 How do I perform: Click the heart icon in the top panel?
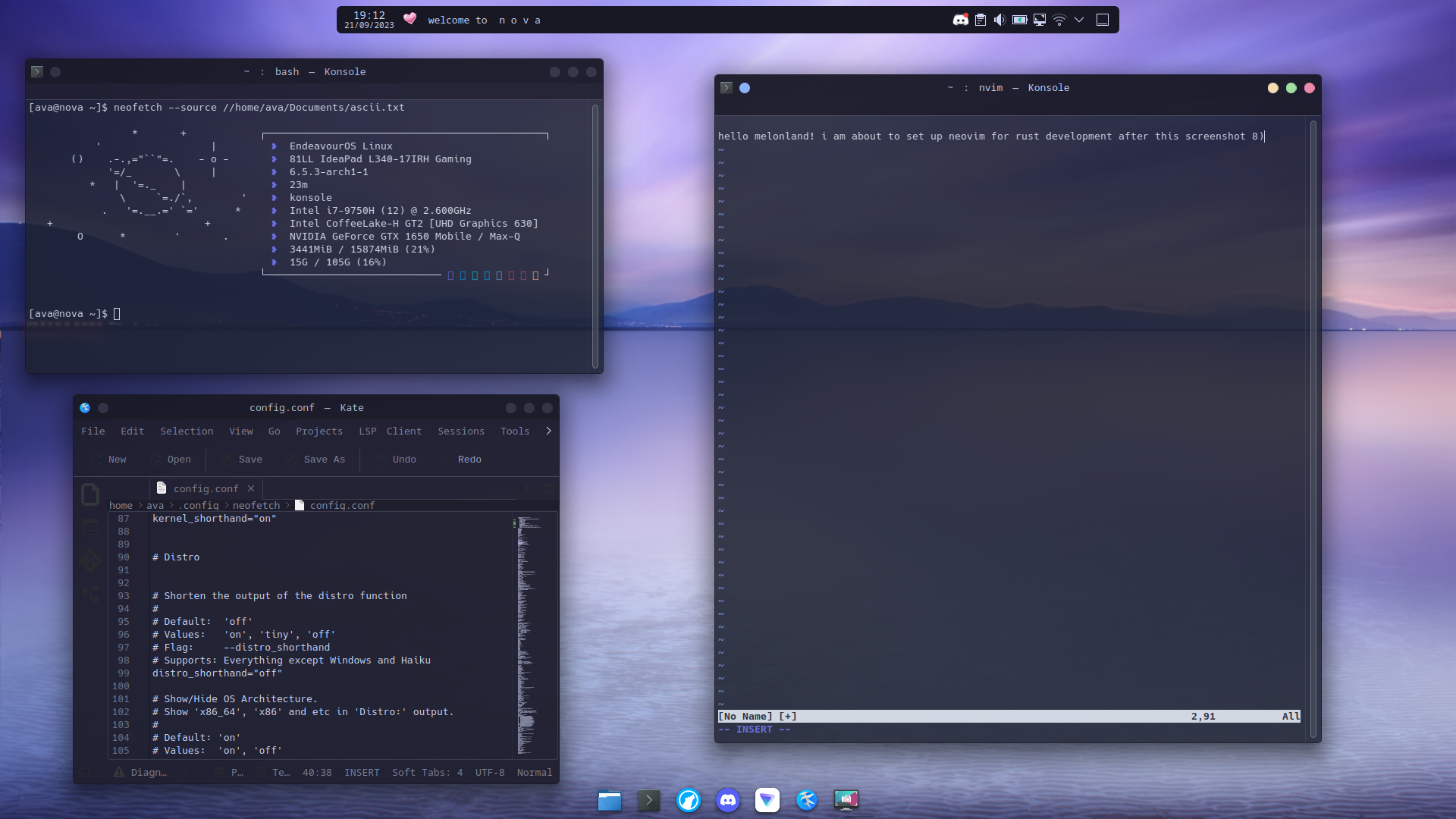[409, 18]
